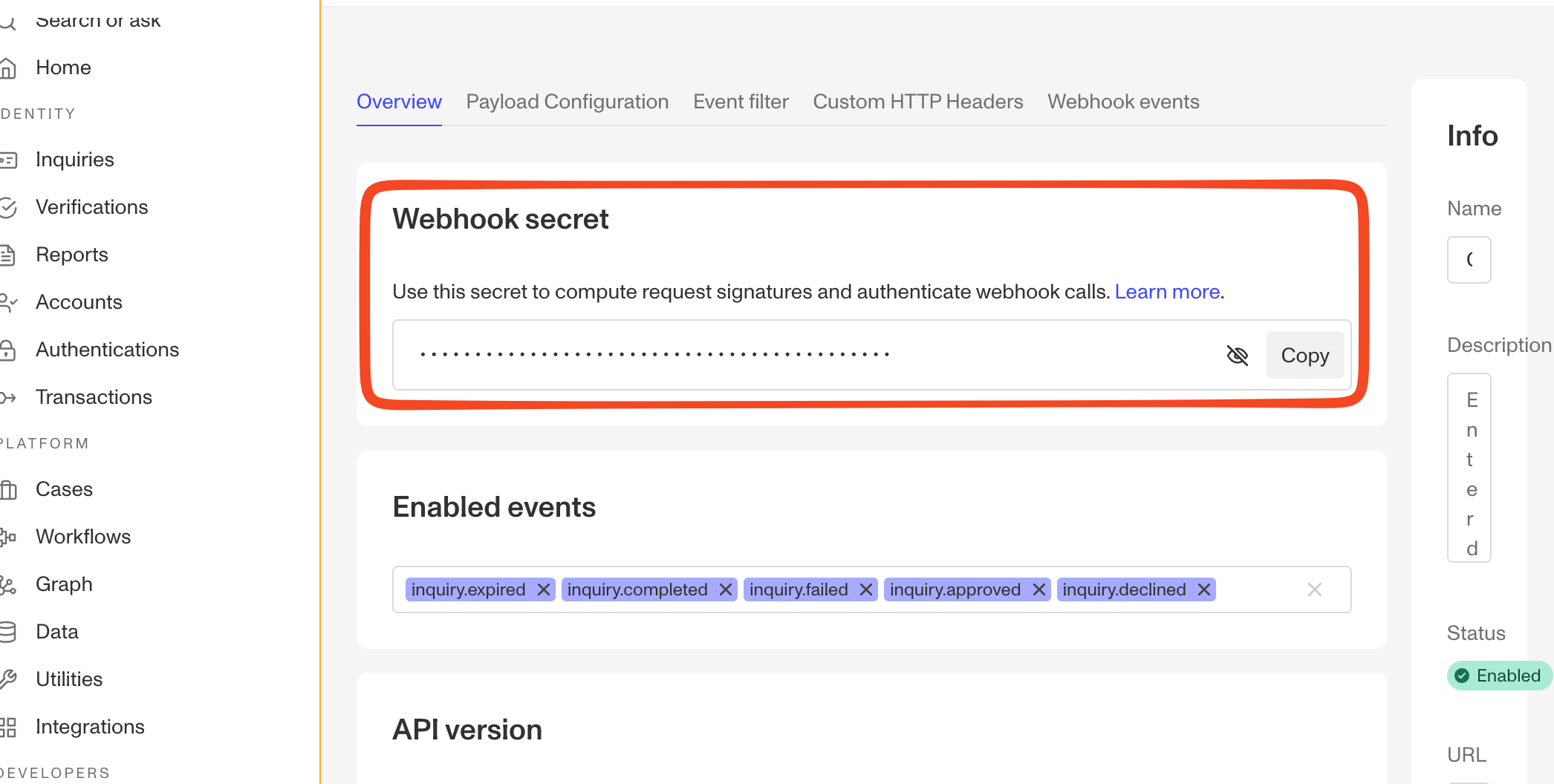View the Webhook events tab
Screen dimensions: 1554x784
[x=1123, y=102]
